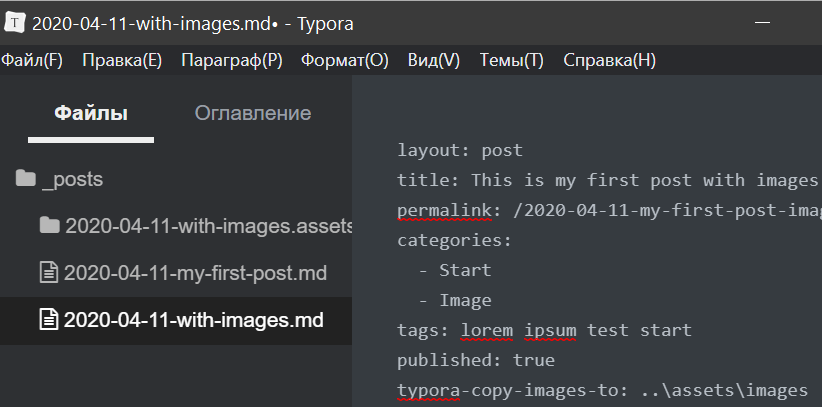The height and width of the screenshot is (407, 822).
Task: Click the typora-copy-images-to line
Action: tap(600, 390)
